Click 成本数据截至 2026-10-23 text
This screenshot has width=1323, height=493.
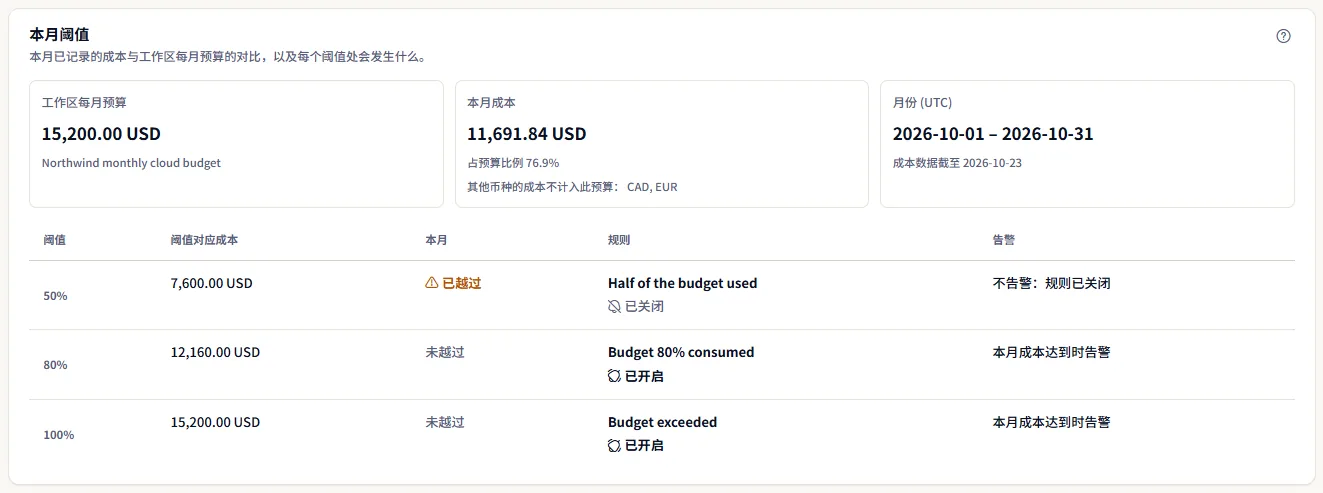coord(957,163)
